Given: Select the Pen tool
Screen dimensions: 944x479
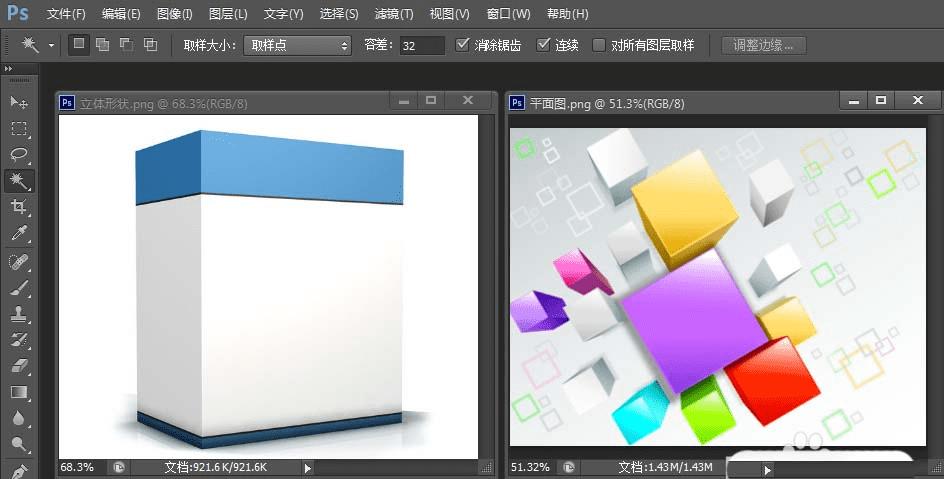Looking at the screenshot, I should coord(19,470).
